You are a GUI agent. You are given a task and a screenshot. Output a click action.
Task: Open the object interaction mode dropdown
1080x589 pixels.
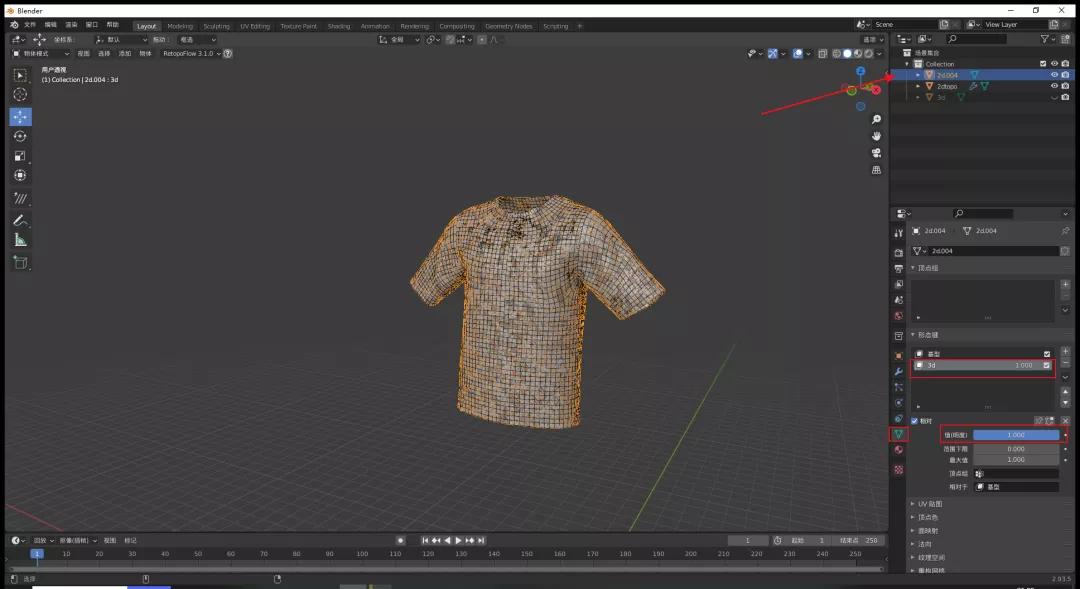(38, 52)
